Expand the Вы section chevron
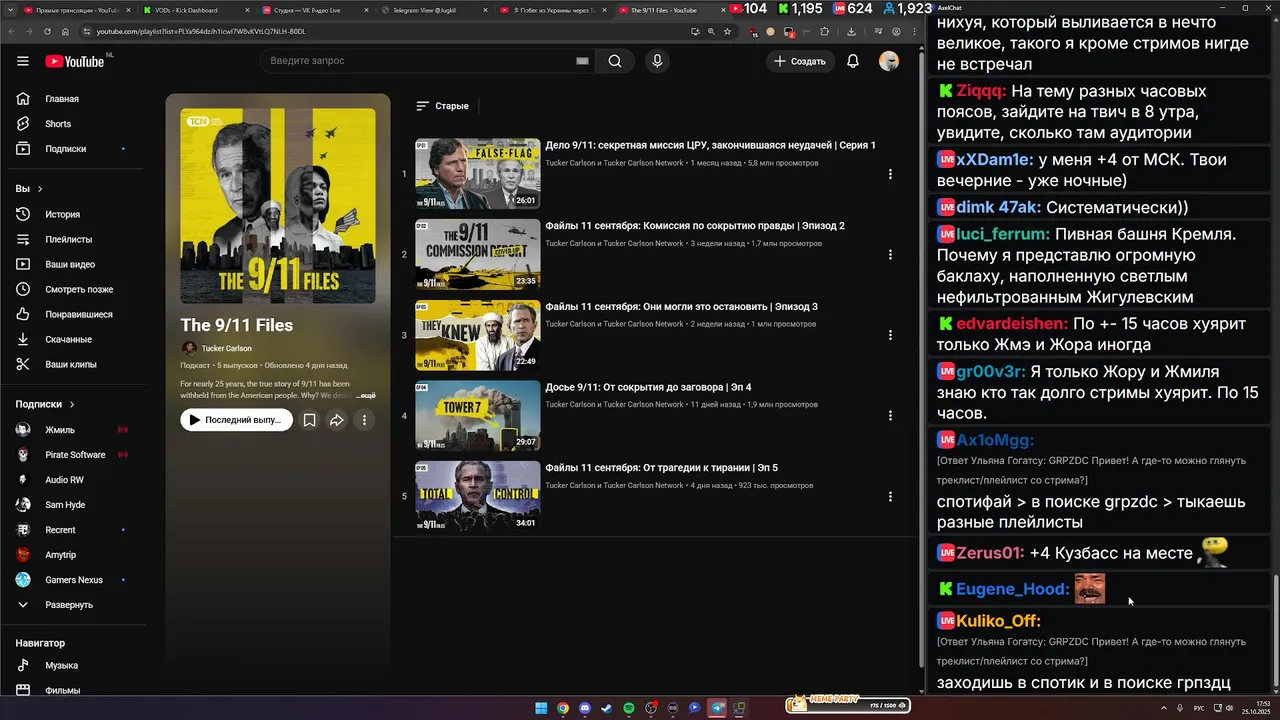1280x720 pixels. [40, 189]
